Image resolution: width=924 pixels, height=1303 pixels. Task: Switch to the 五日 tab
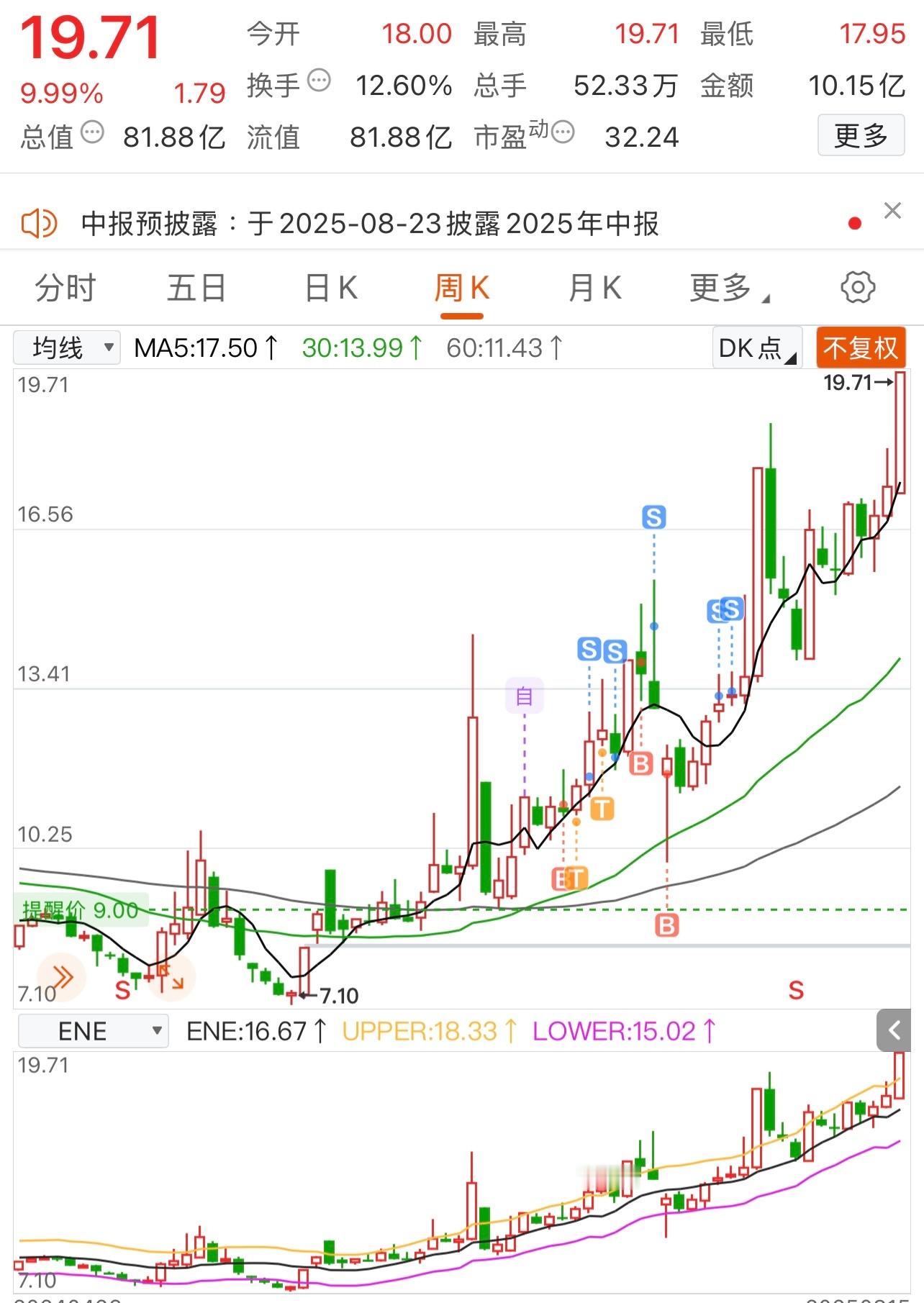pos(196,288)
